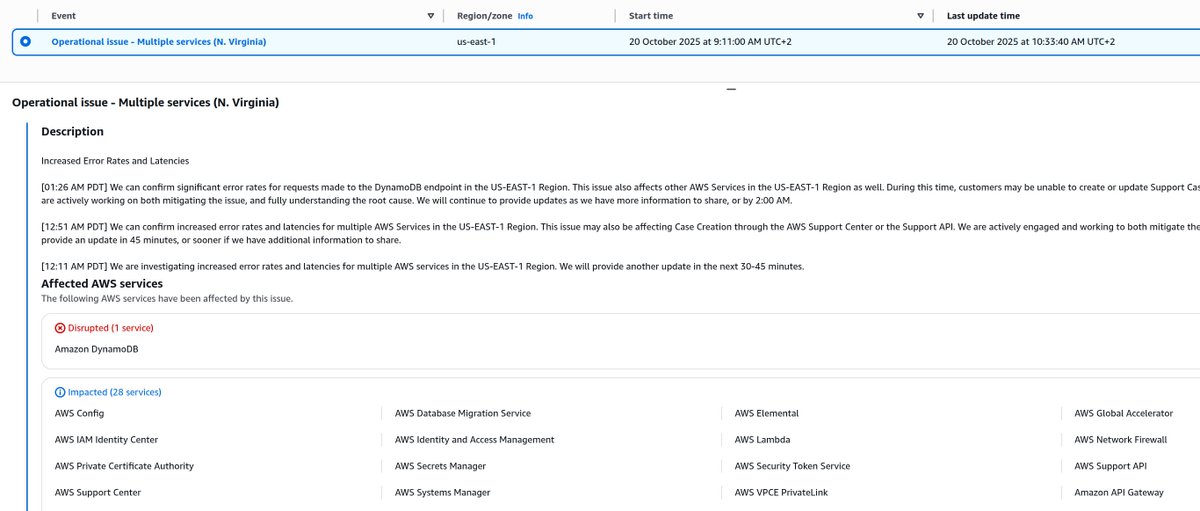Click the Last update time column header

click(x=983, y=16)
